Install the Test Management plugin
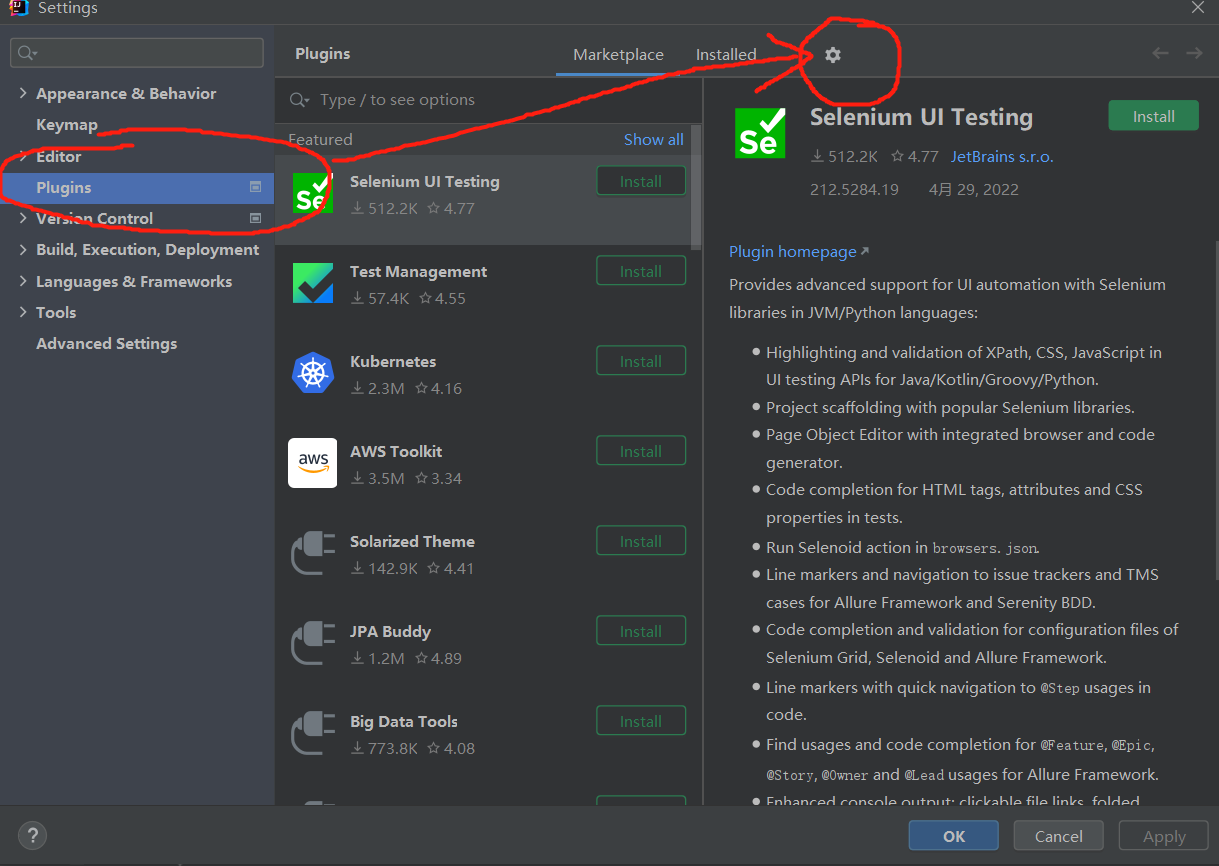This screenshot has height=866, width=1219. coord(641,271)
